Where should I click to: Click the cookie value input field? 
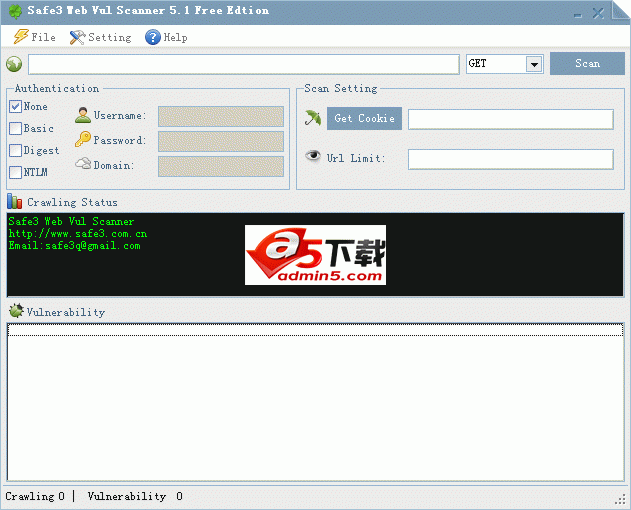[x=511, y=119]
